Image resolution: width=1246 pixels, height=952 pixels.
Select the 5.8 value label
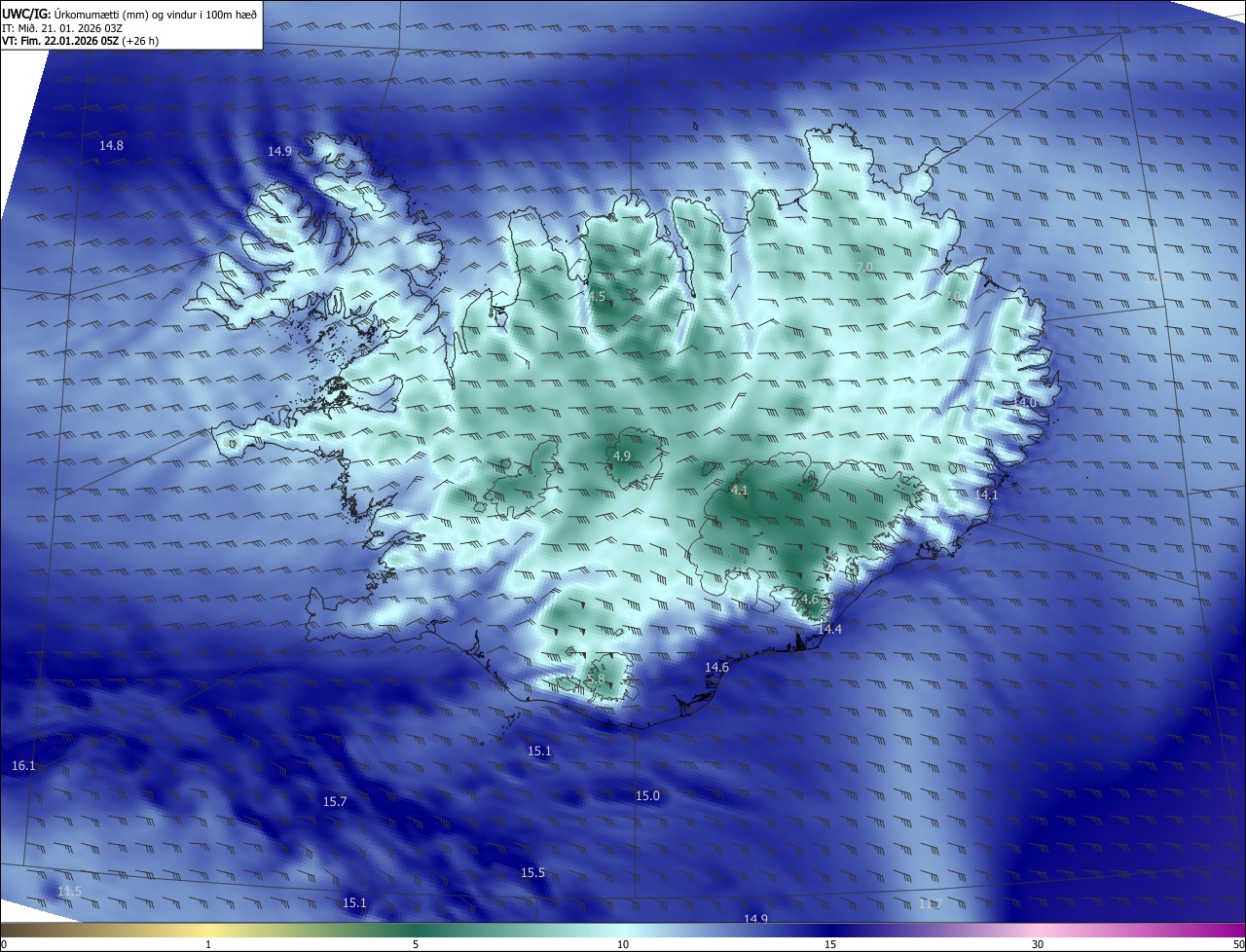click(596, 679)
